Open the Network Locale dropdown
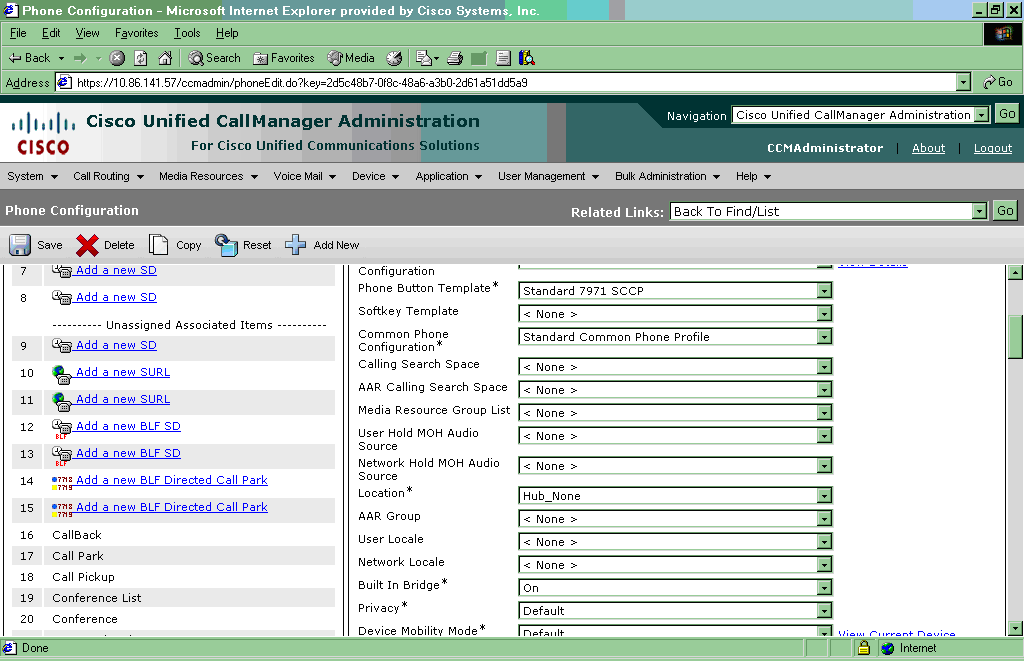Screen dimensions: 1024x661 (675, 564)
